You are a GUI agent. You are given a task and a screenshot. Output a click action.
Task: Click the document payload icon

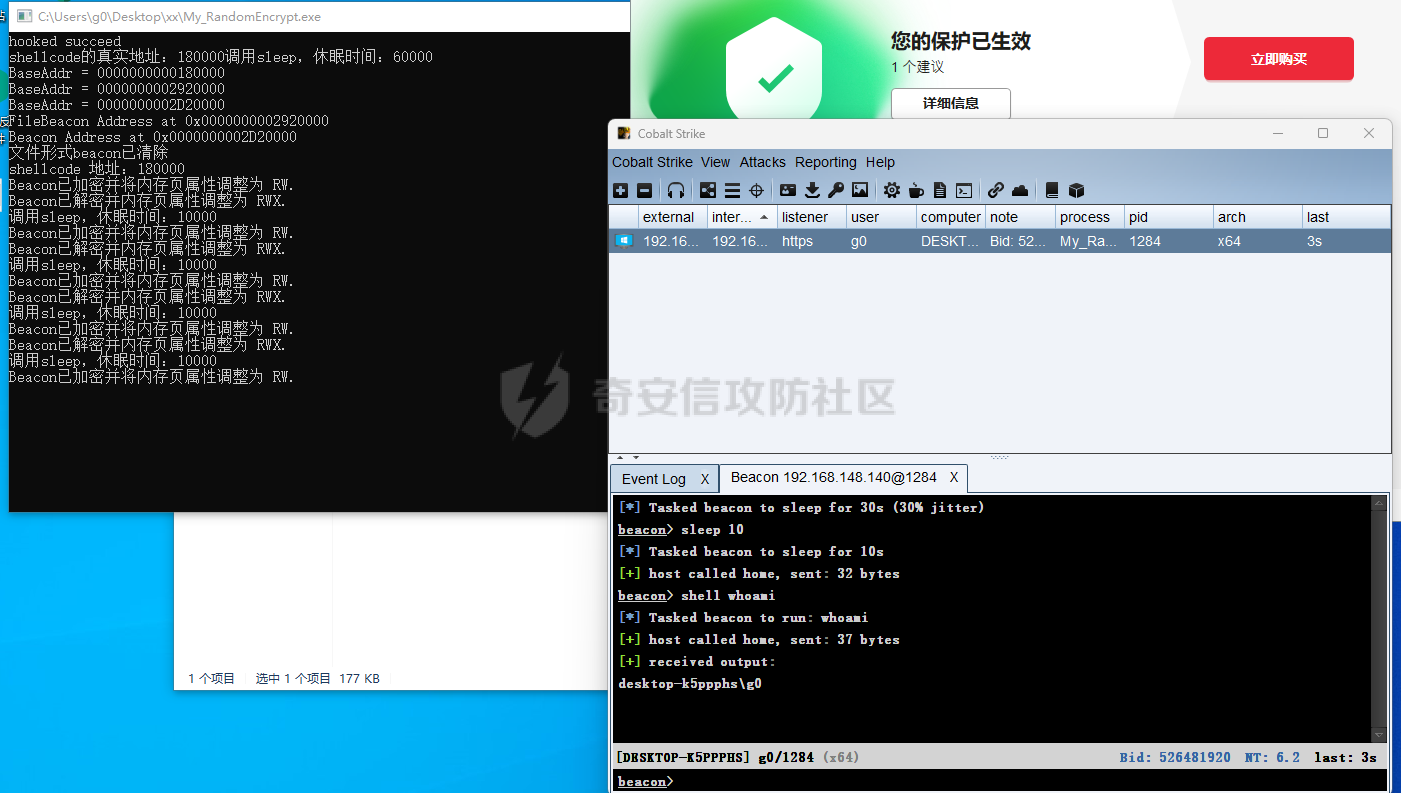[940, 190]
